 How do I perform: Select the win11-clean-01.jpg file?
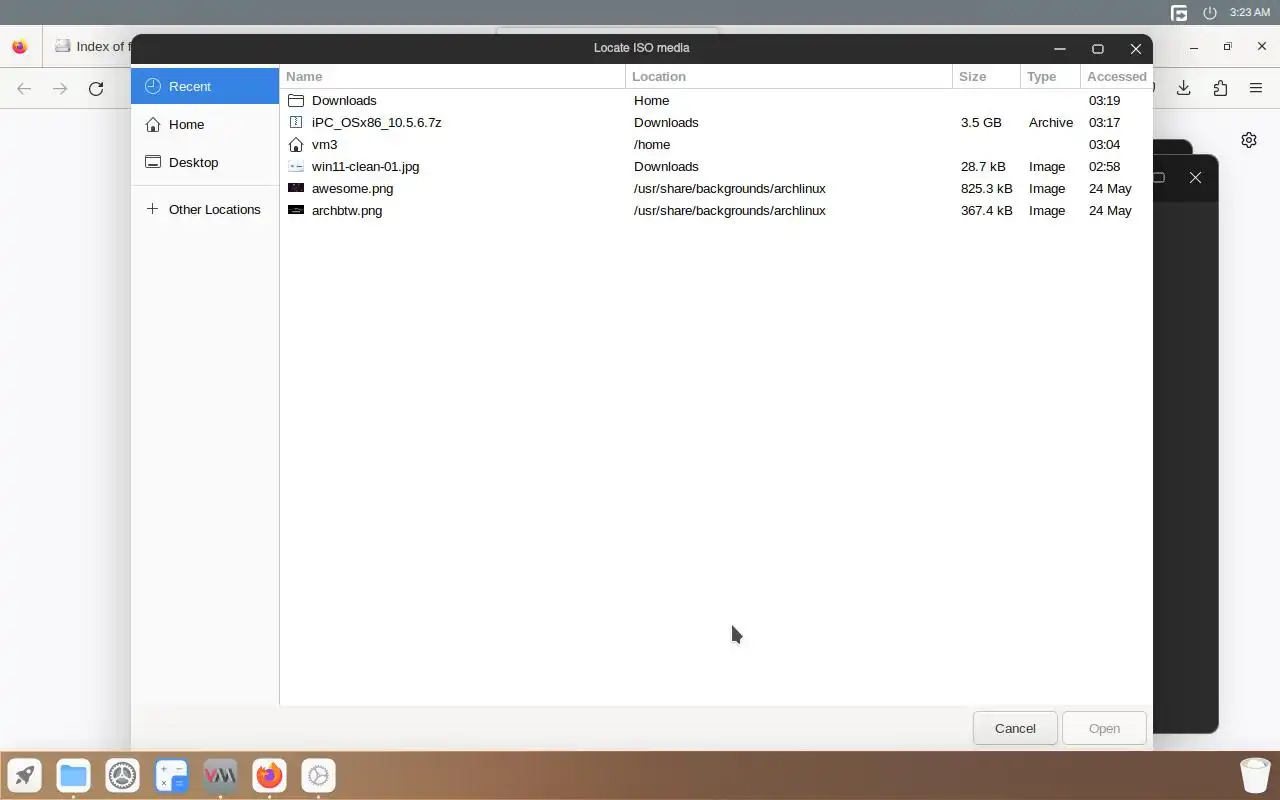tap(716, 166)
